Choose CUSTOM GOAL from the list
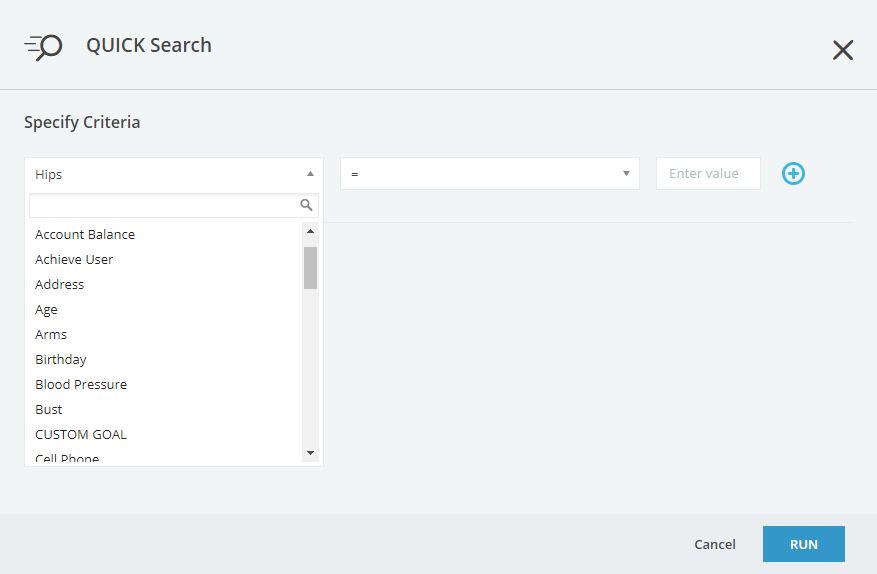Viewport: 877px width, 574px height. 81,435
